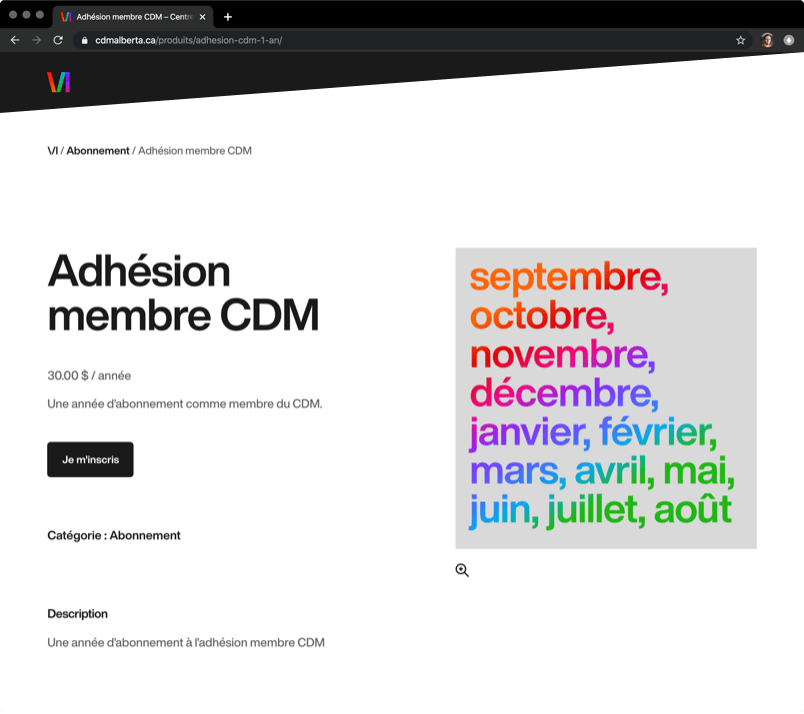This screenshot has height=714, width=804.
Task: Bookmark this page with the star icon
Action: 741,40
